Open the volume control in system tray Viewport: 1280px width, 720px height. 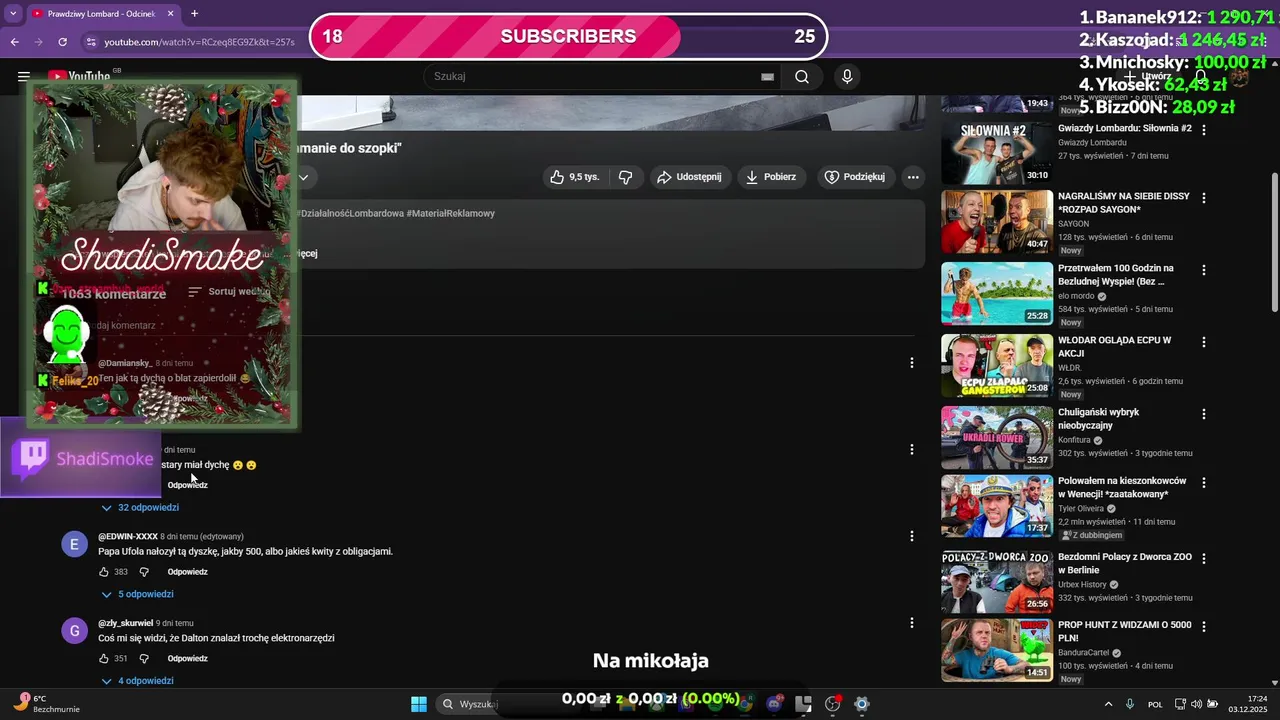[x=1197, y=704]
